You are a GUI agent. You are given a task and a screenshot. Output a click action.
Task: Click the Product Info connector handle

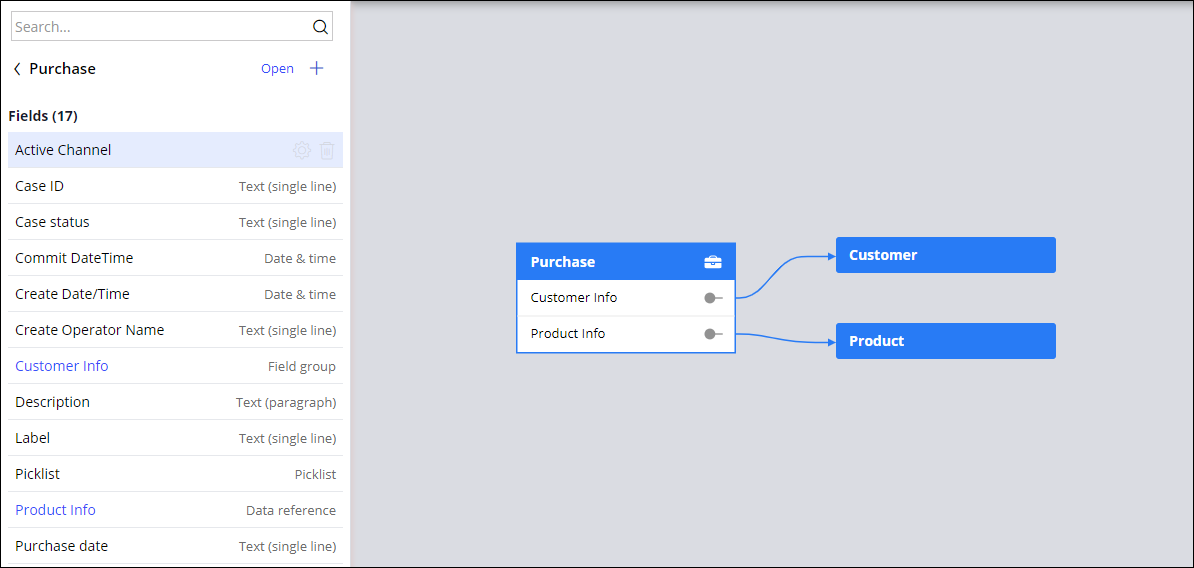(712, 334)
